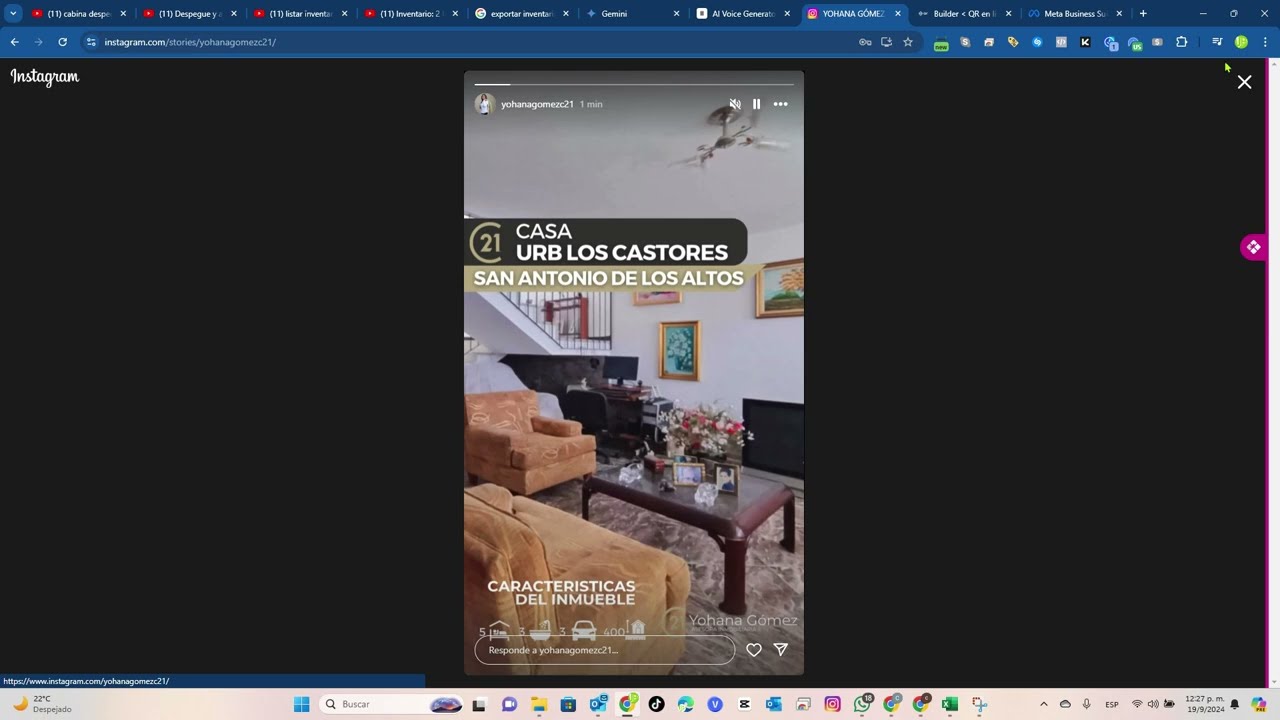Unmute the Instagram story audio
Screen dimensions: 1280x720
(x=734, y=104)
